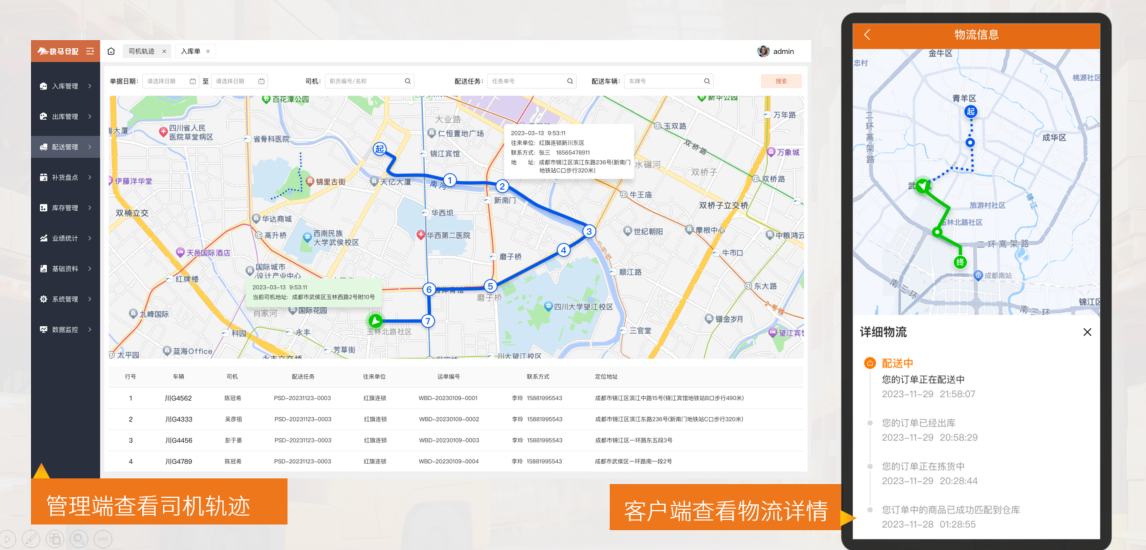Click the 业绩统计 chart icon

[44, 238]
